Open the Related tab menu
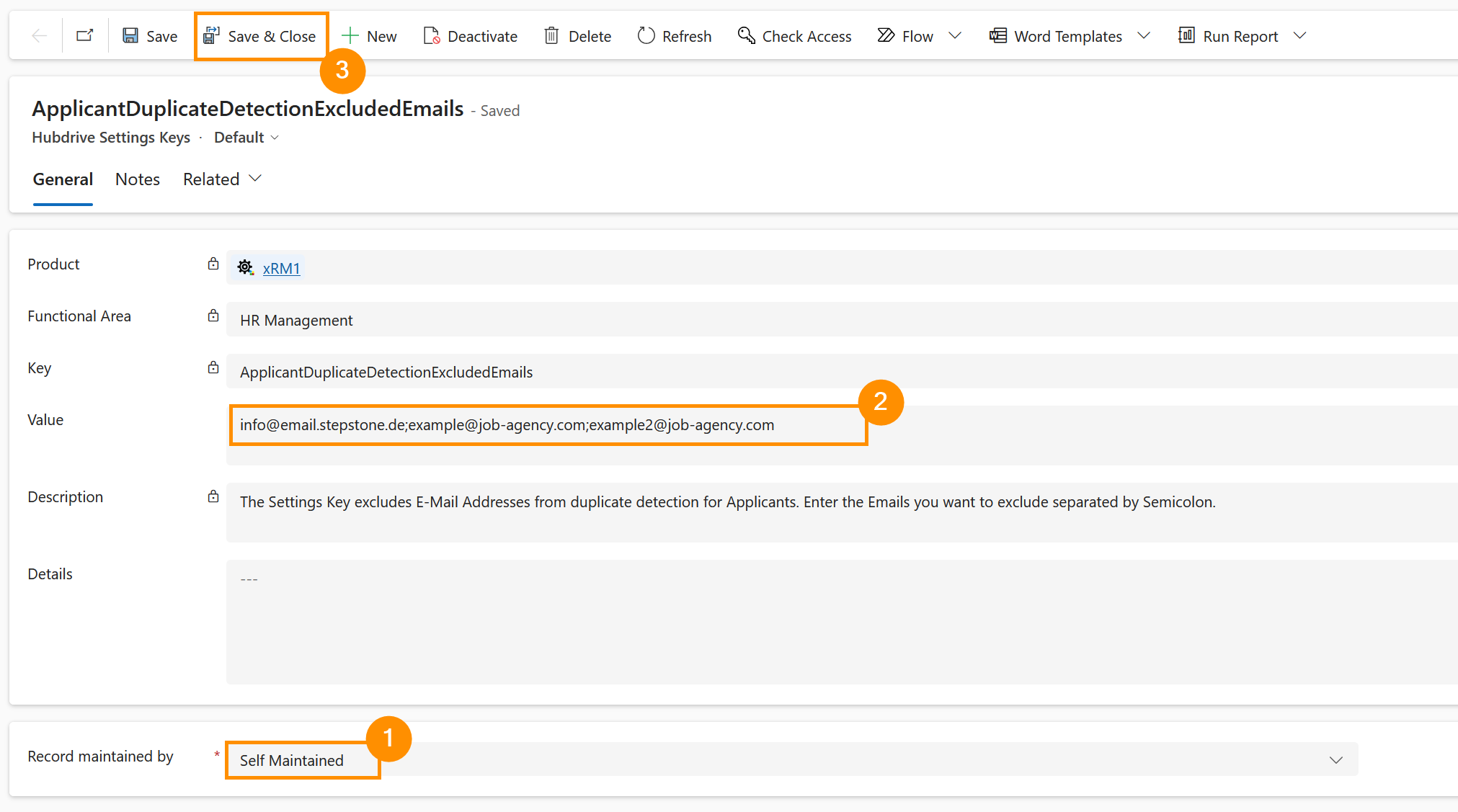This screenshot has height=812, width=1458. (222, 179)
